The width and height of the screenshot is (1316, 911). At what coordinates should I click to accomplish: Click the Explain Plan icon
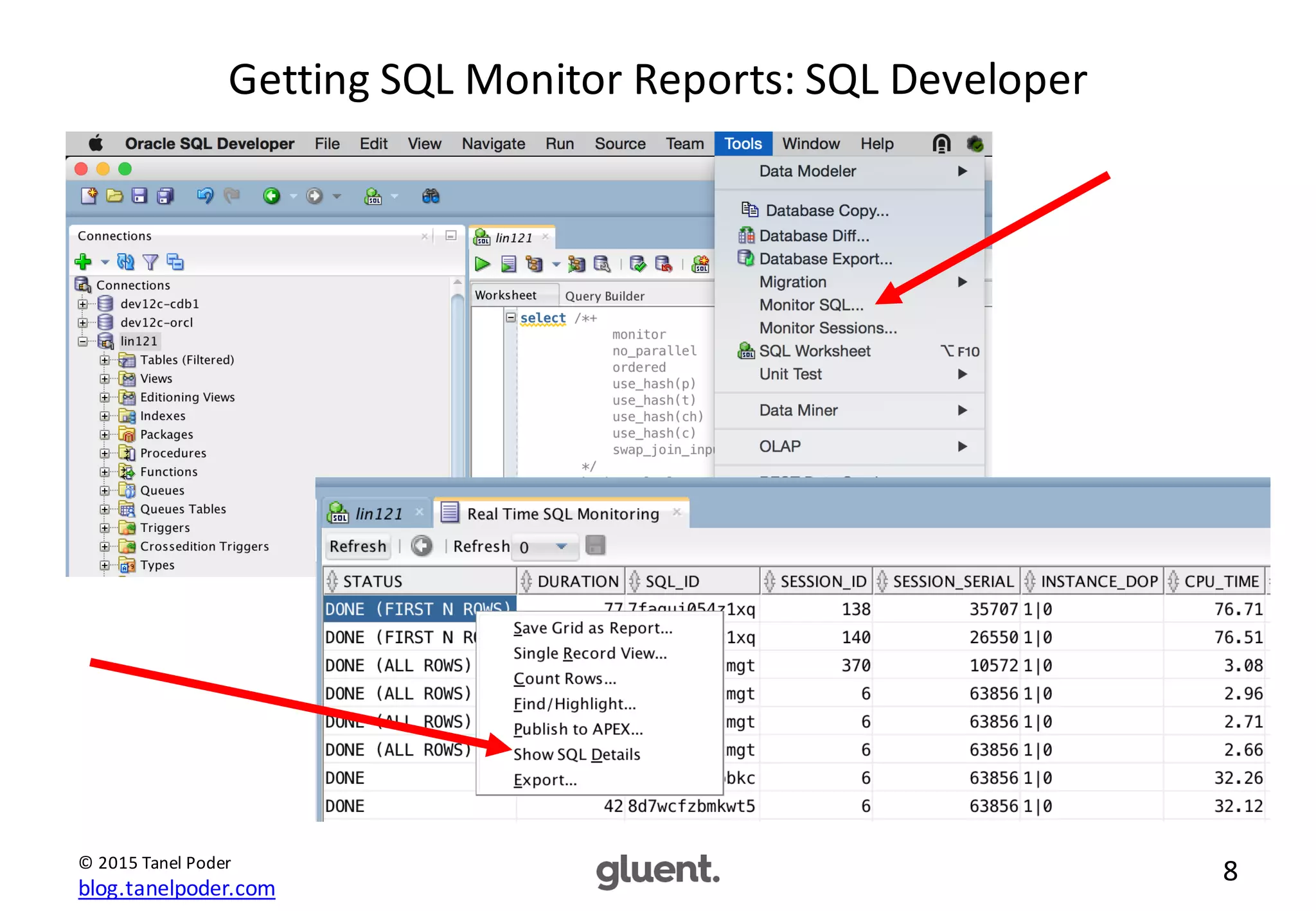(533, 264)
